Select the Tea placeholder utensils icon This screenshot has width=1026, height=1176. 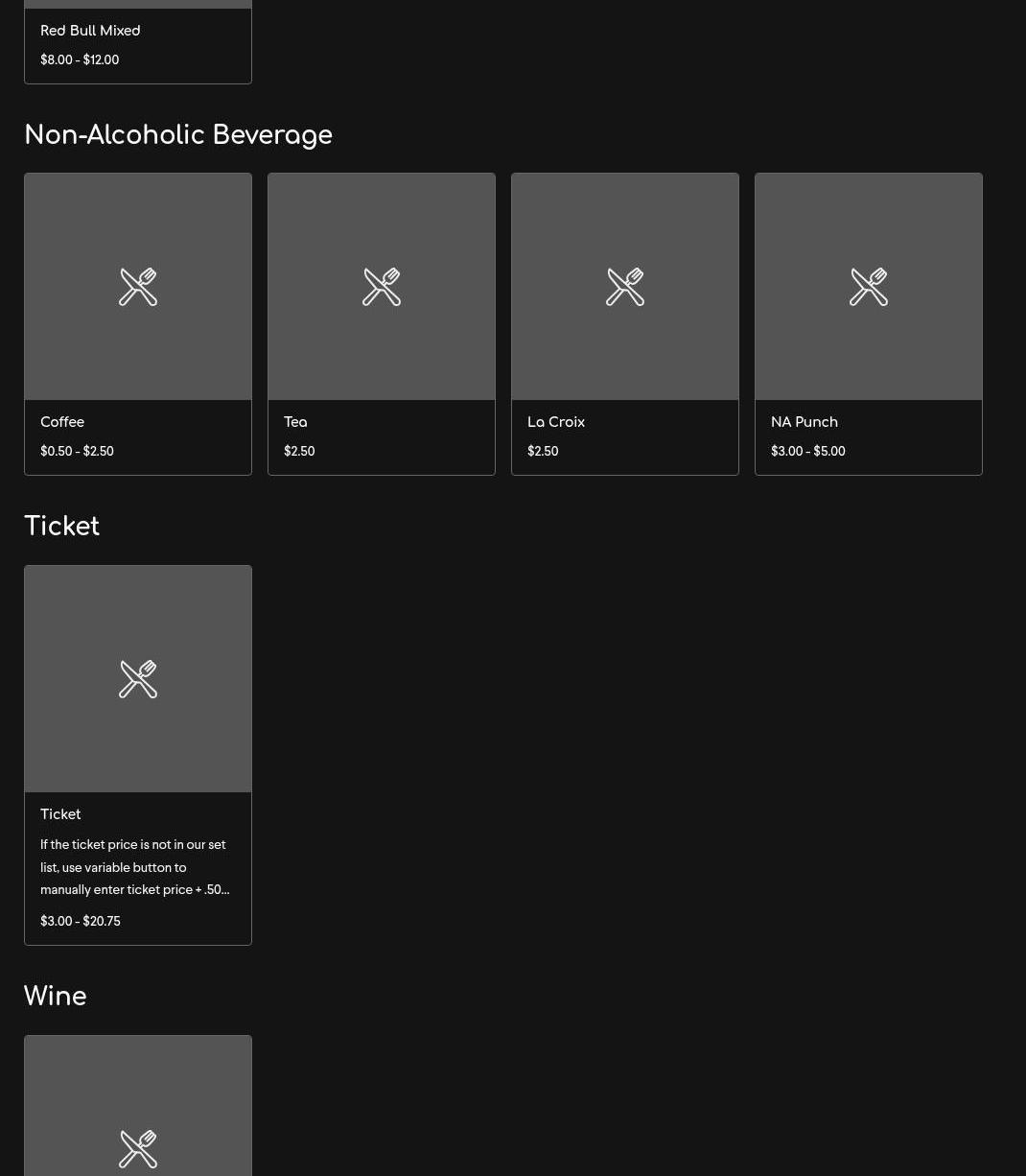point(382,287)
